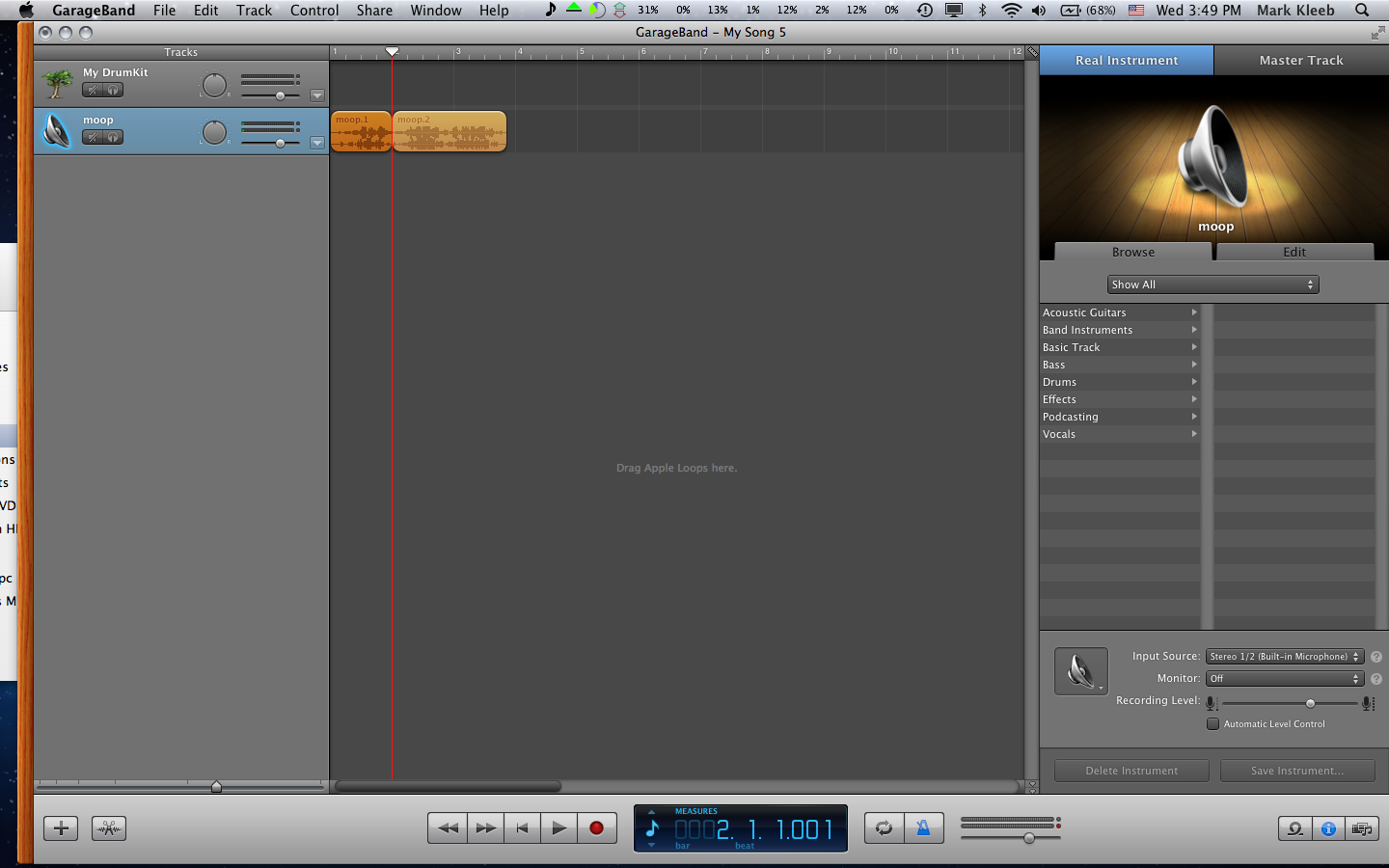Screen dimensions: 1389x868
Task: Open the File menu
Action: pos(164,11)
